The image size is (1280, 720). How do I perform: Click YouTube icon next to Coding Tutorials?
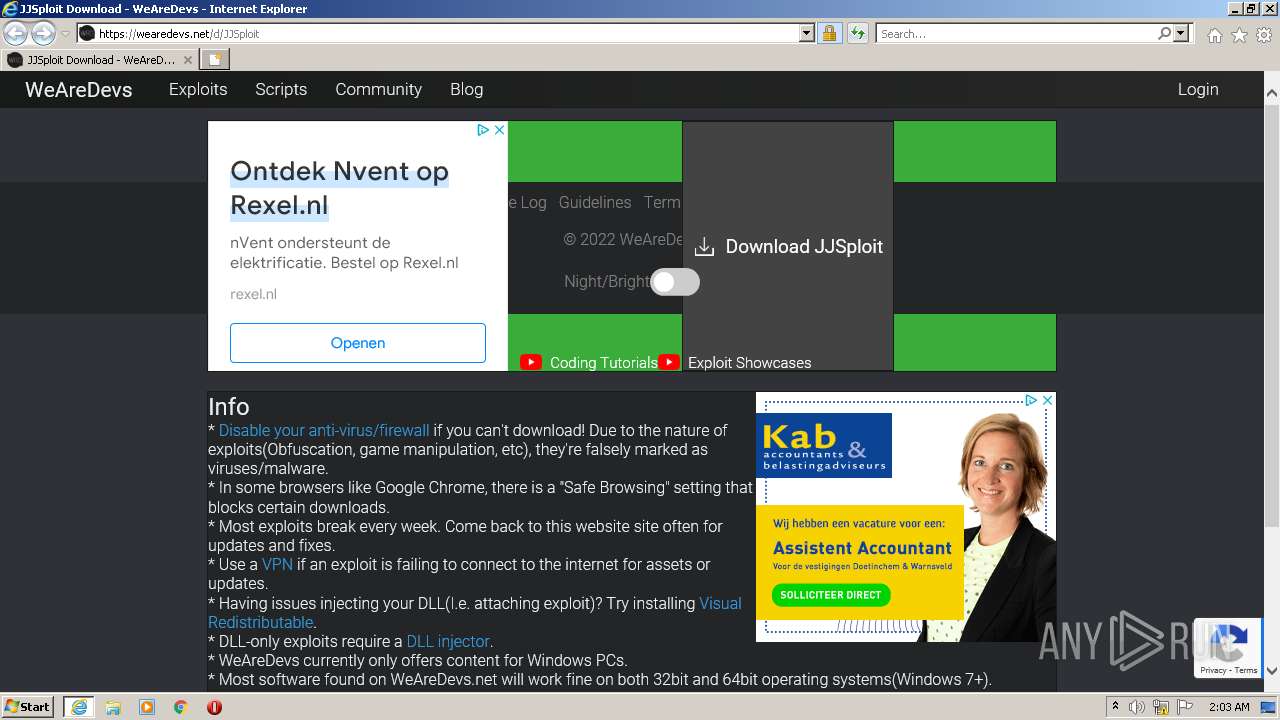click(x=531, y=362)
